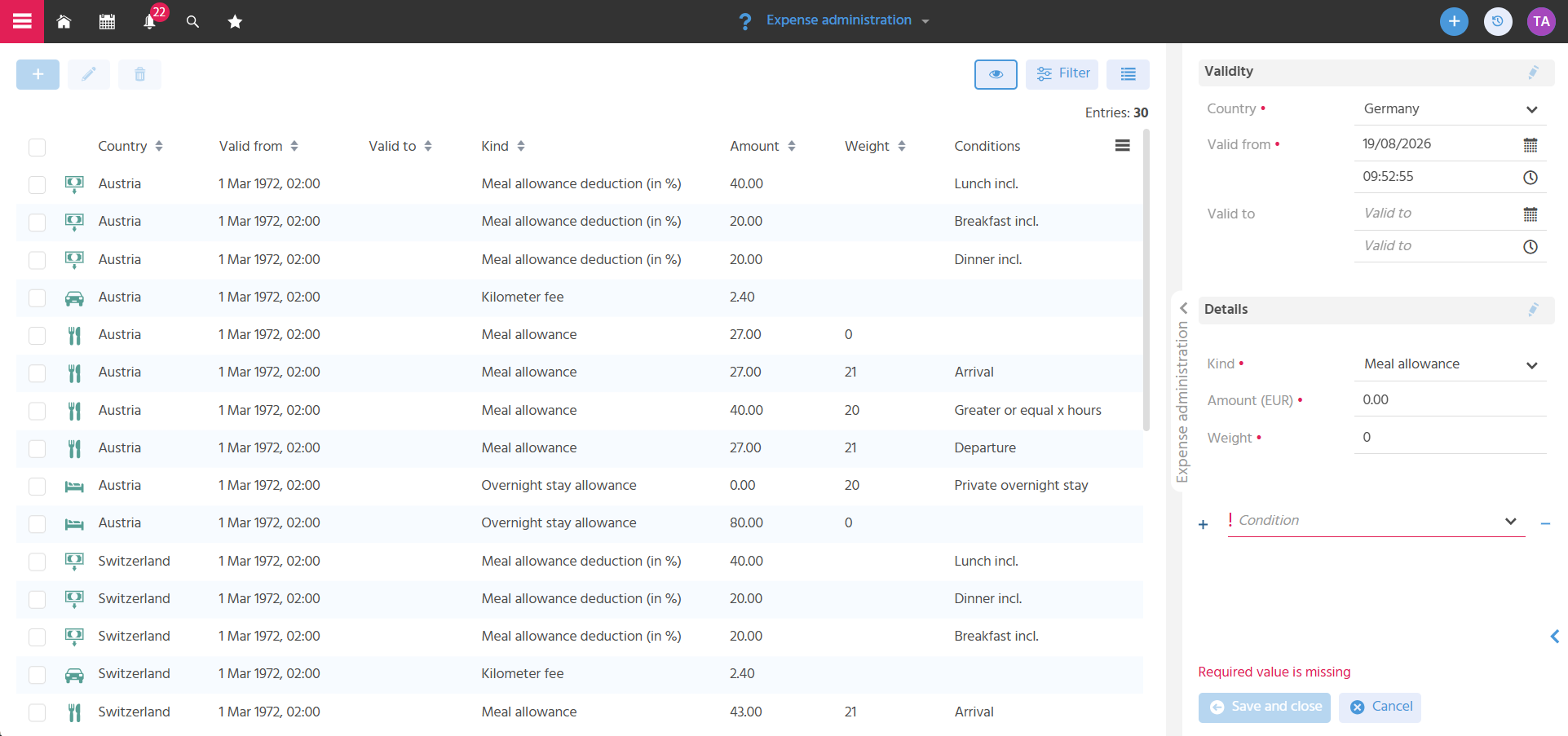Click the blue plus button in top bar
This screenshot has width=1568, height=736.
point(1454,21)
